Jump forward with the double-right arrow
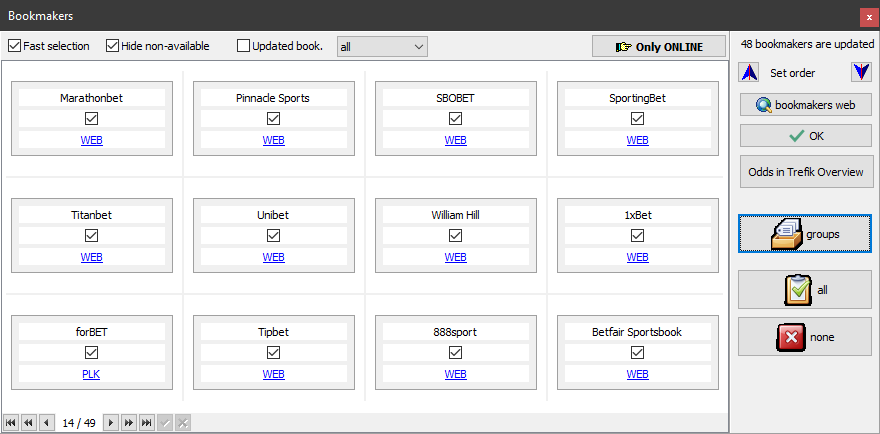The width and height of the screenshot is (880, 434). point(129,423)
